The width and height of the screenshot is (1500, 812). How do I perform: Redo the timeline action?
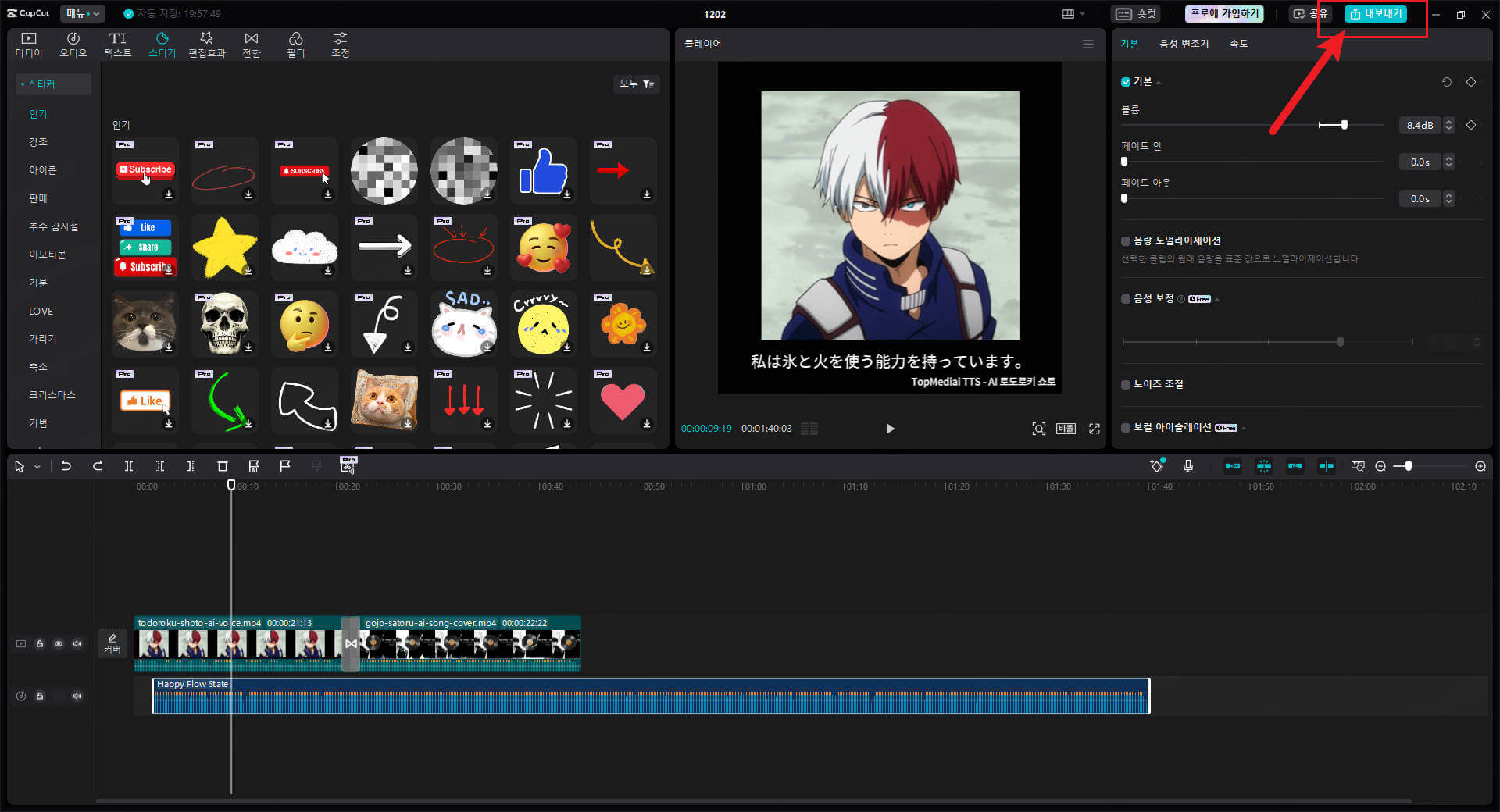click(x=98, y=466)
